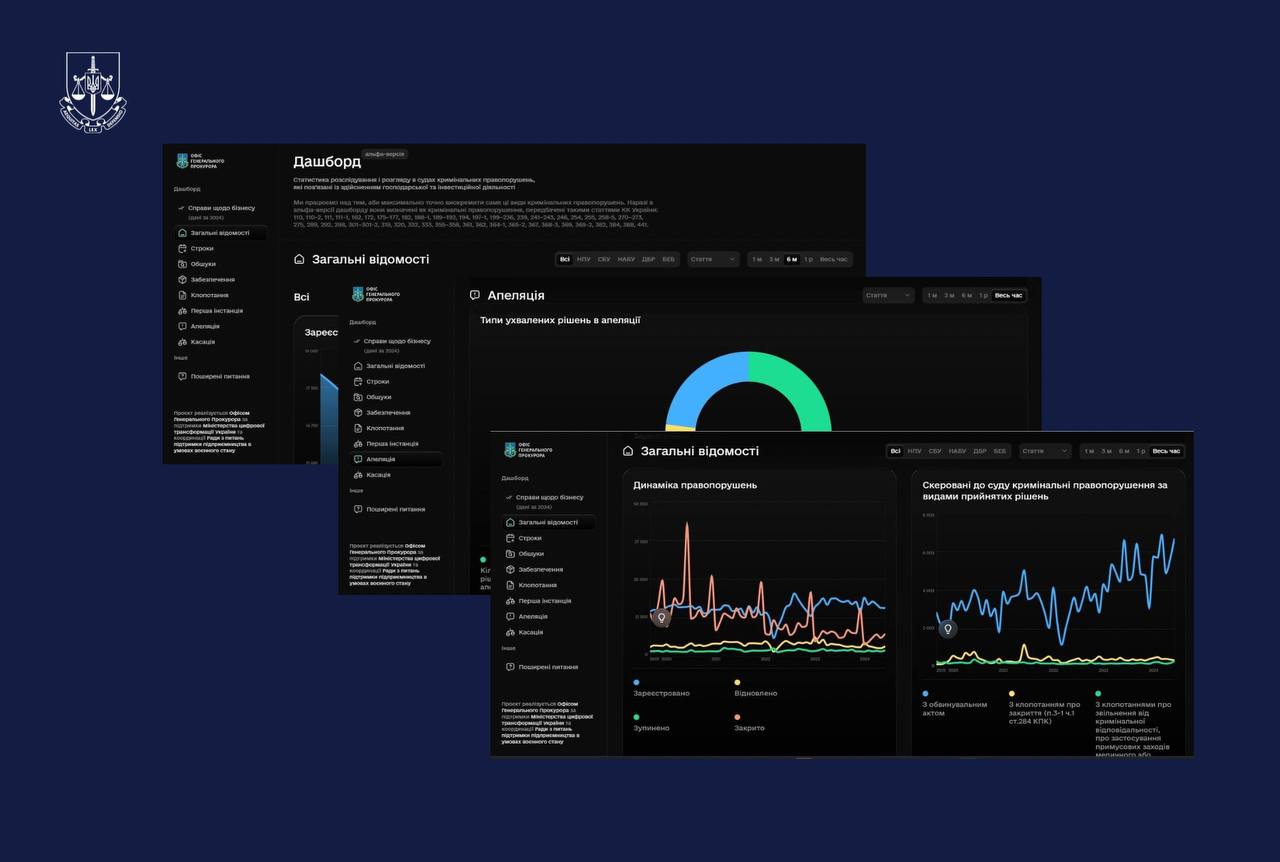
Task: Open Поширені питання icon in front window sidebar
Action: pos(510,667)
